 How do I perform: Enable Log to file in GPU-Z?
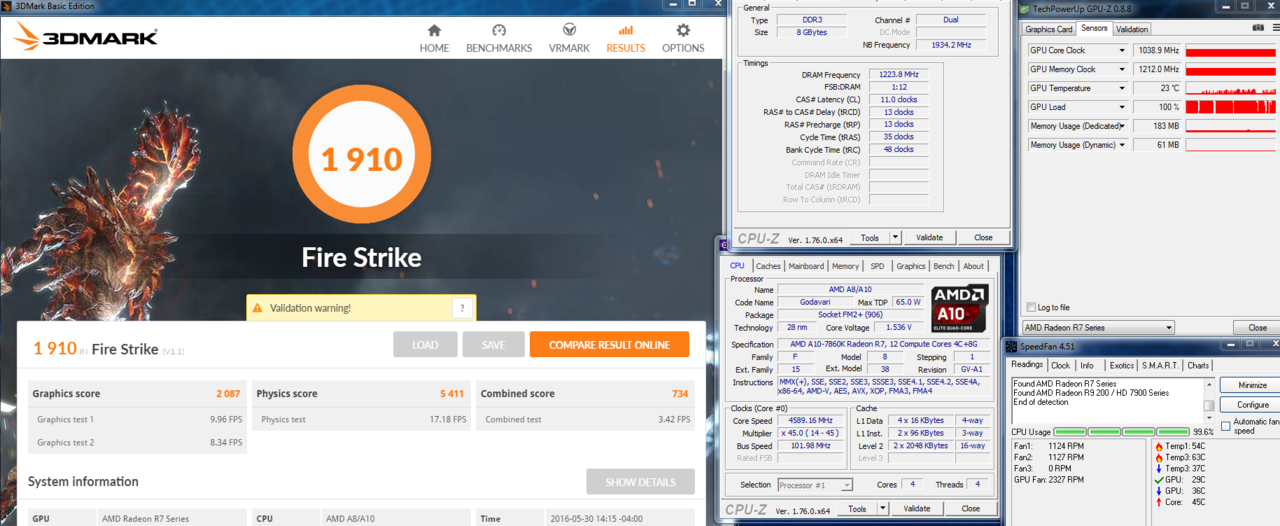[x=1032, y=307]
